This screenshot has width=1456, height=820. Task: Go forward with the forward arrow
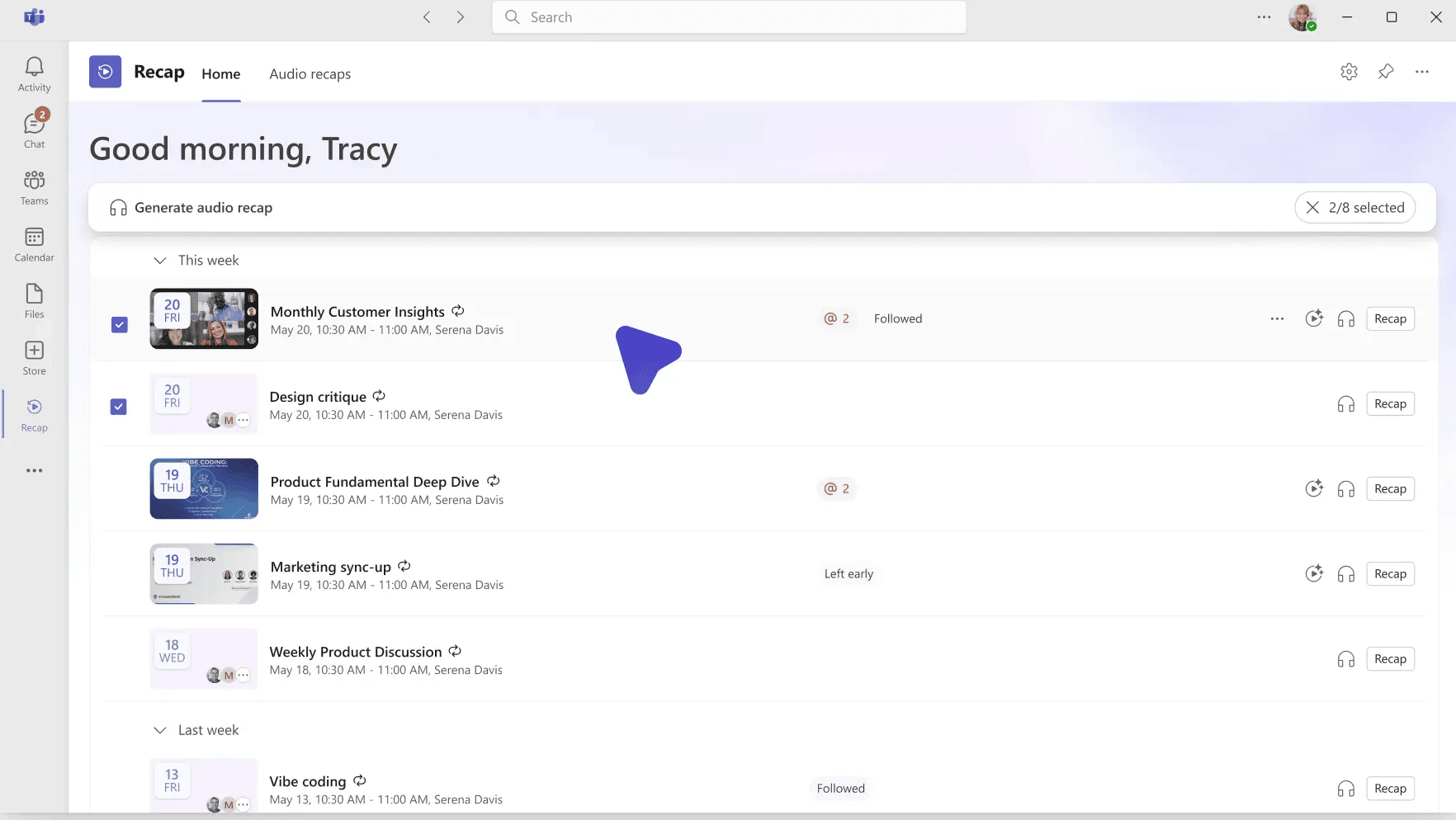click(x=461, y=17)
